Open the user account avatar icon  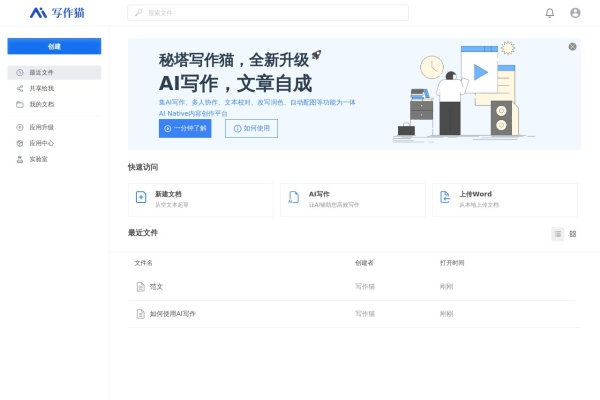tap(575, 13)
